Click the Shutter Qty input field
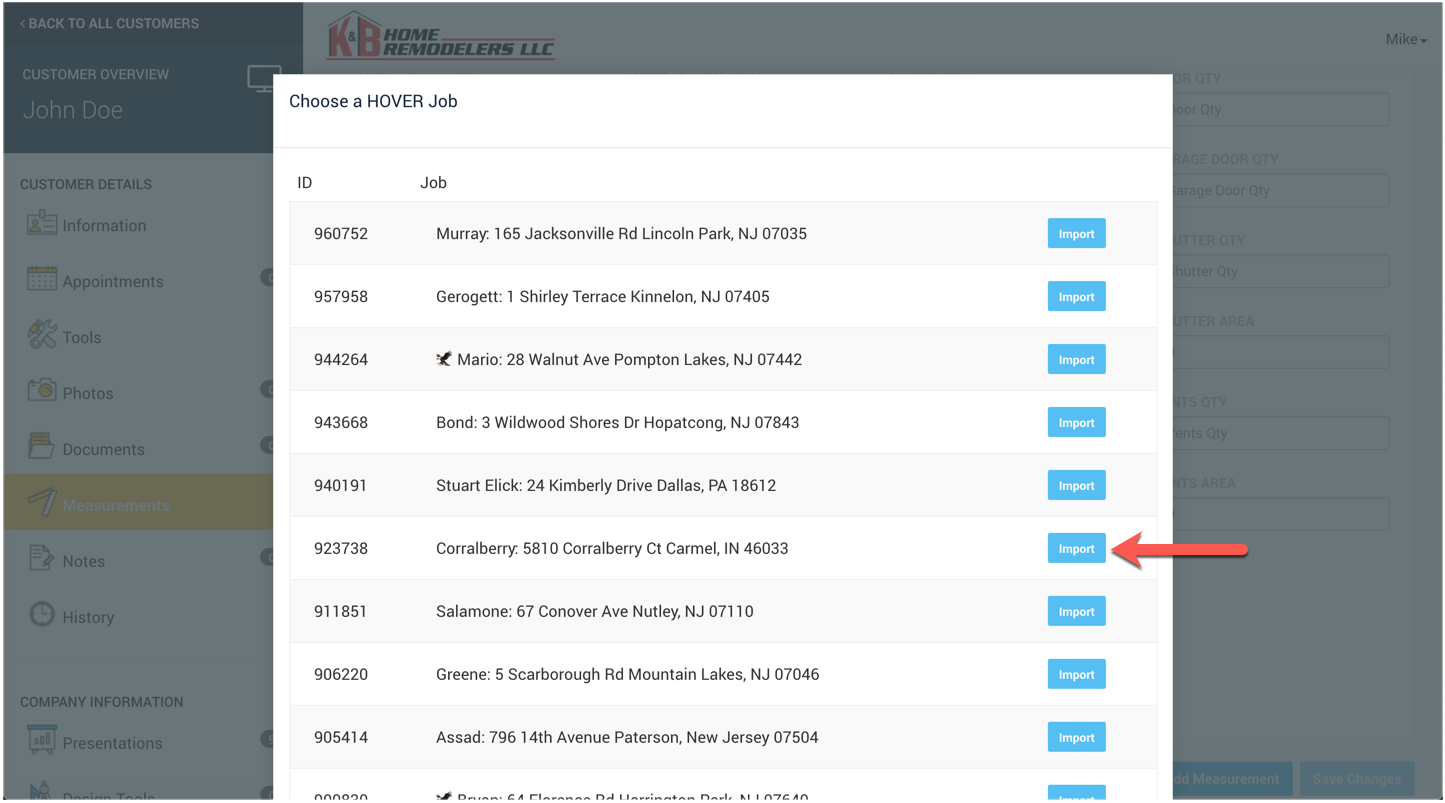Image resolution: width=1445 pixels, height=803 pixels. [x=1280, y=271]
